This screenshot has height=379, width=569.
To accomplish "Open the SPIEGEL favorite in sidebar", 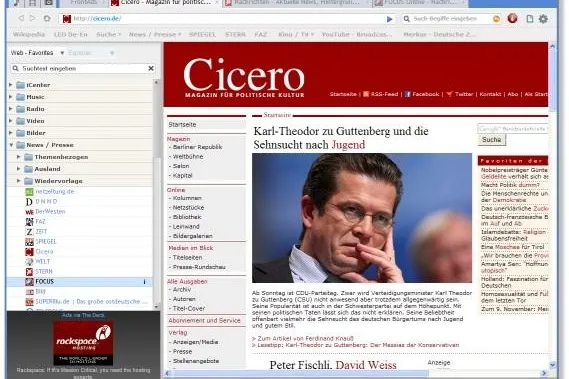I will click(x=46, y=241).
